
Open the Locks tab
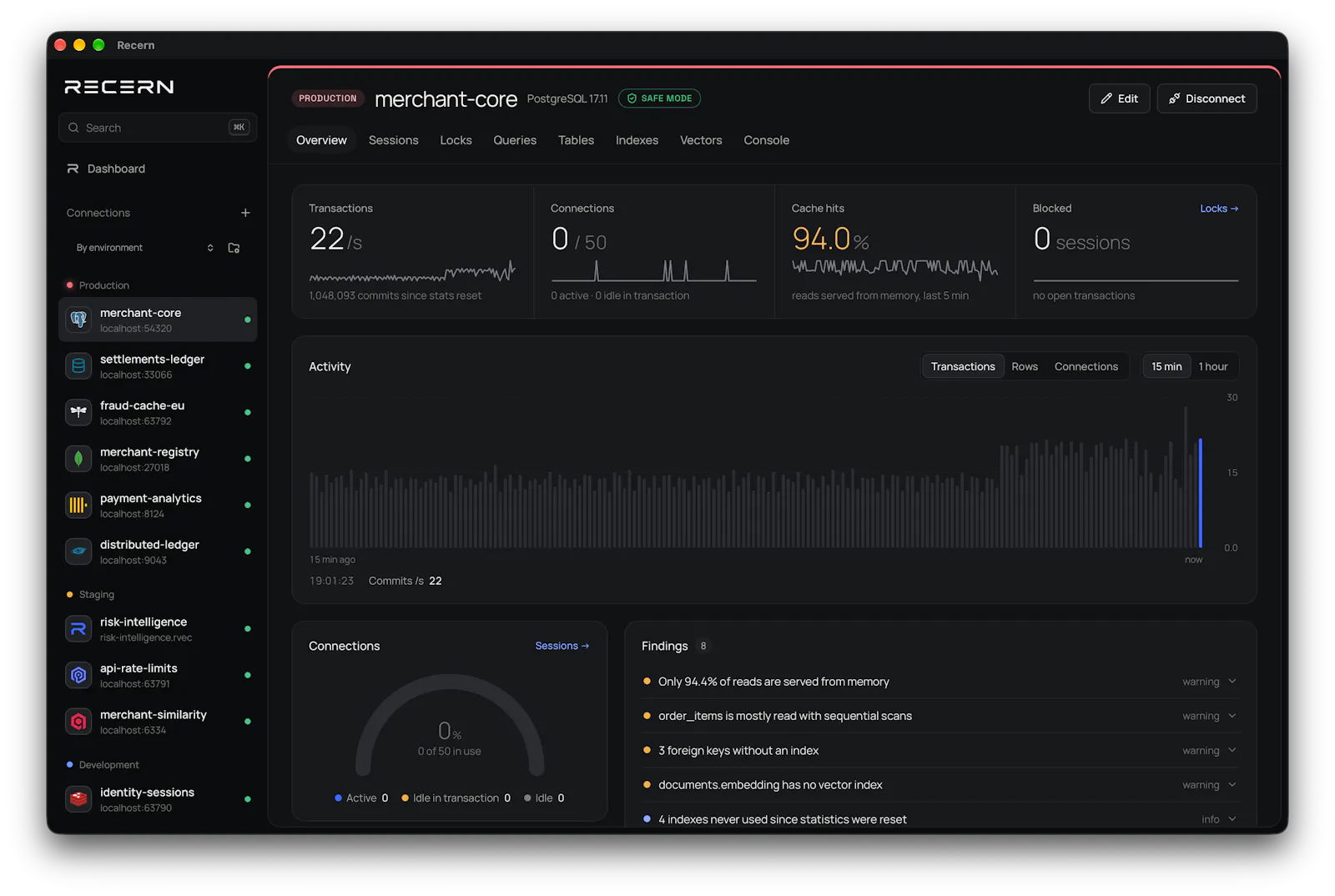click(x=456, y=140)
